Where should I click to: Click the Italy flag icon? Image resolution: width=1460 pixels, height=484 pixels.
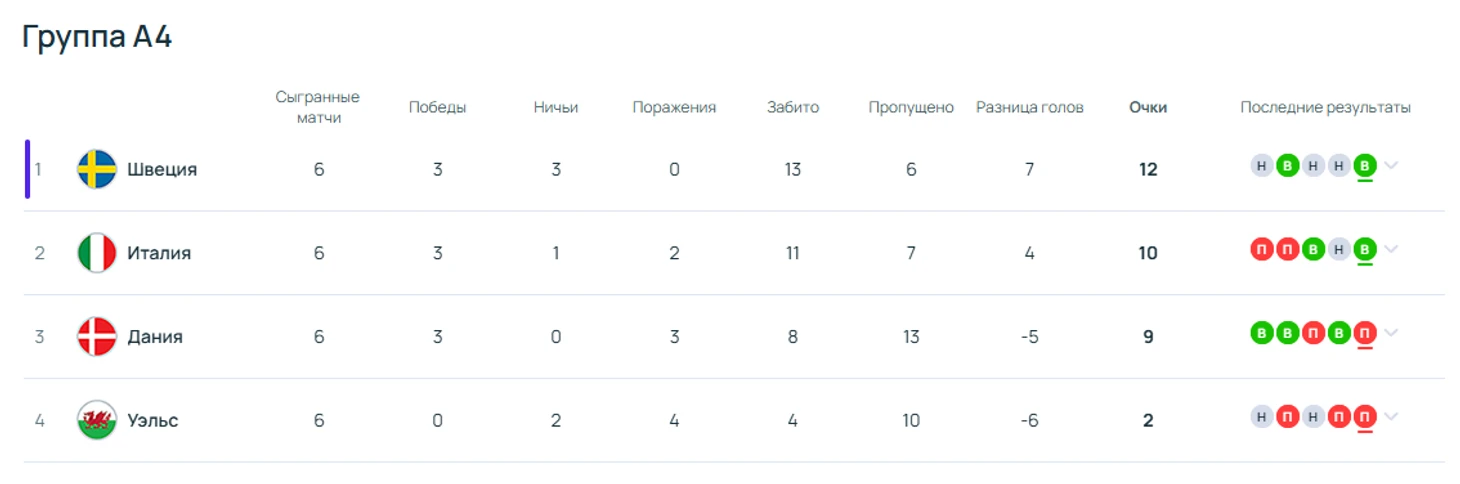coord(97,253)
